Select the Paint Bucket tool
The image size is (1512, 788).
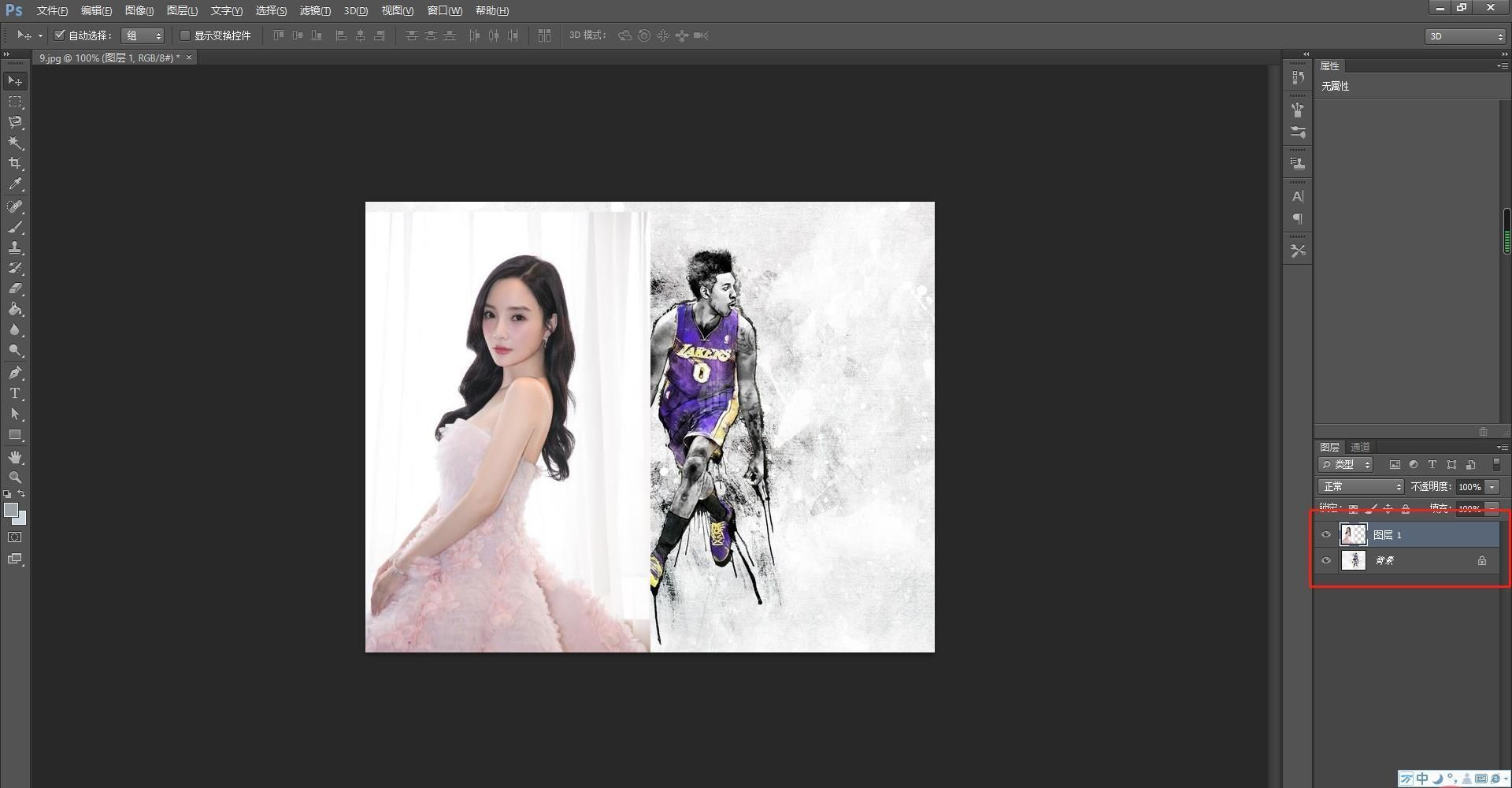tap(15, 309)
